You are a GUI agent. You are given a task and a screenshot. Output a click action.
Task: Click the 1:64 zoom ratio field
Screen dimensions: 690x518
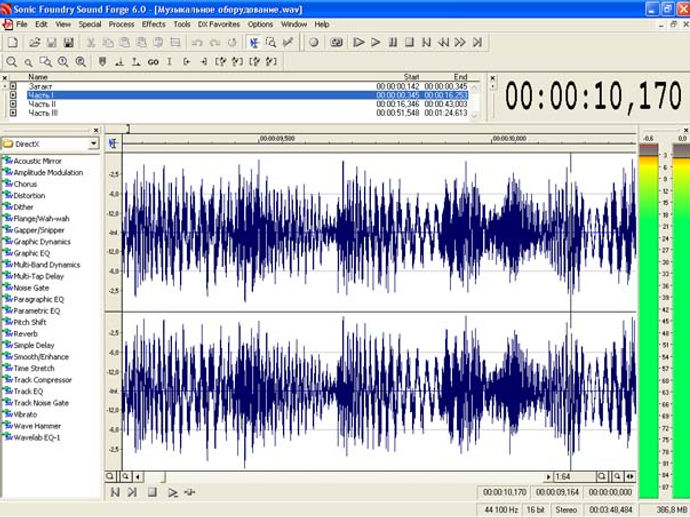pyautogui.click(x=574, y=477)
